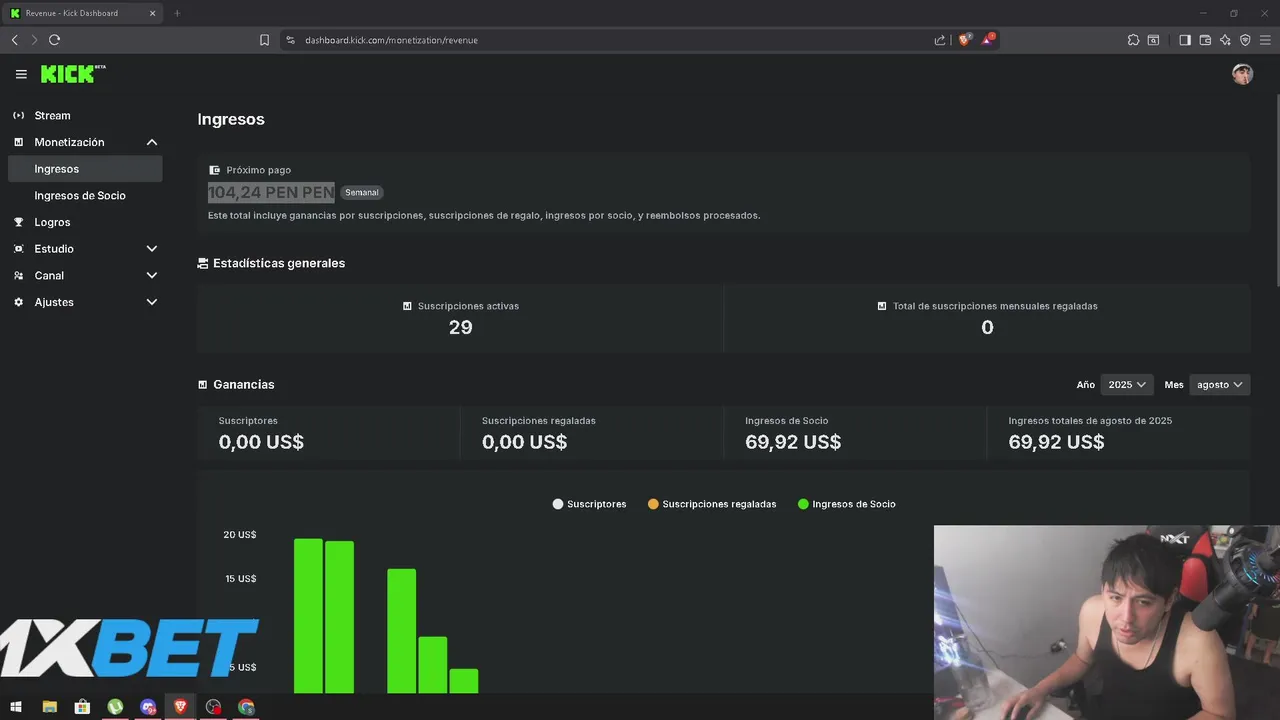Click the shortest green chart bar
This screenshot has height=720, width=1280.
pos(463,681)
